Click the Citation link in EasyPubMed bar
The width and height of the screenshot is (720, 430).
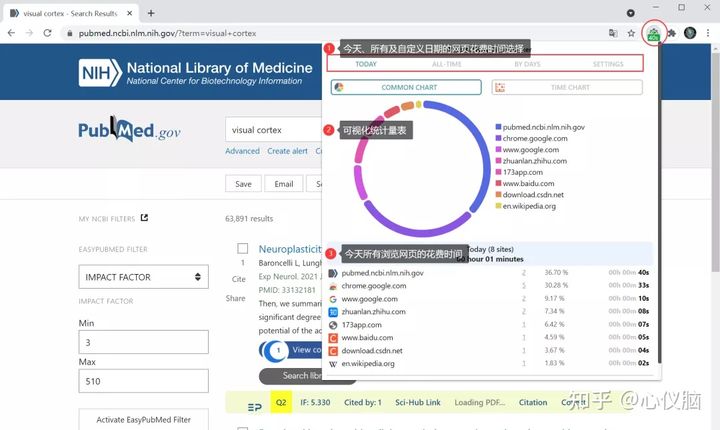(533, 402)
